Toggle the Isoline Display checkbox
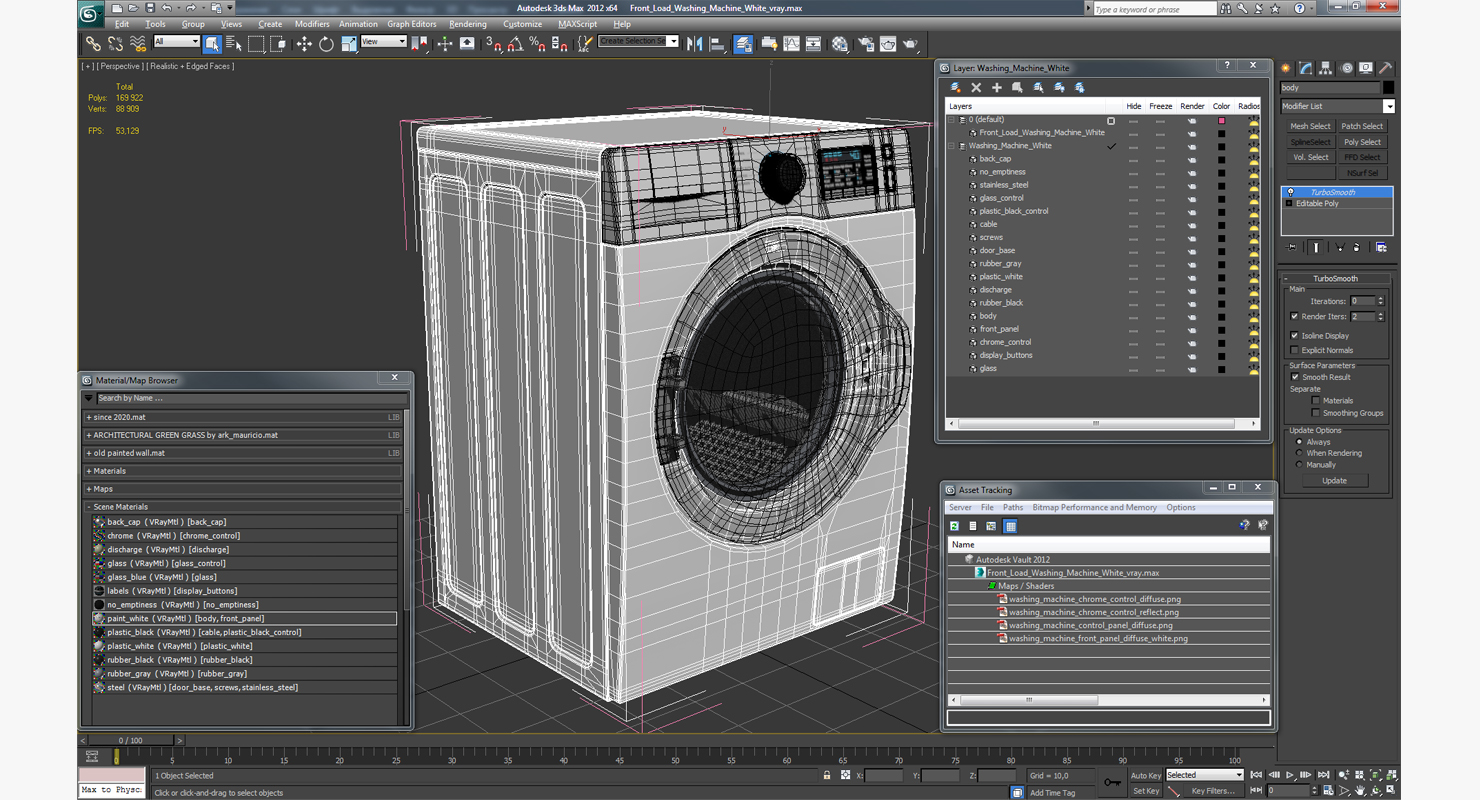Viewport: 1480px width, 800px height. pos(1295,336)
